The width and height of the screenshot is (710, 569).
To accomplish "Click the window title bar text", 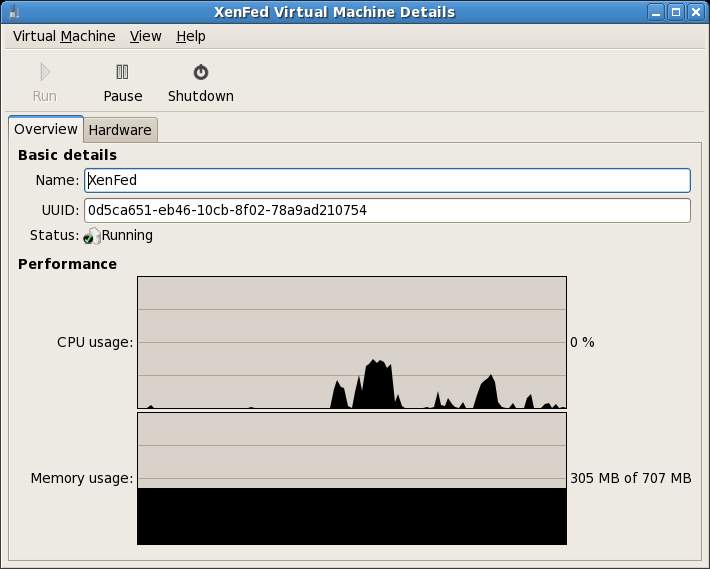I will [334, 12].
